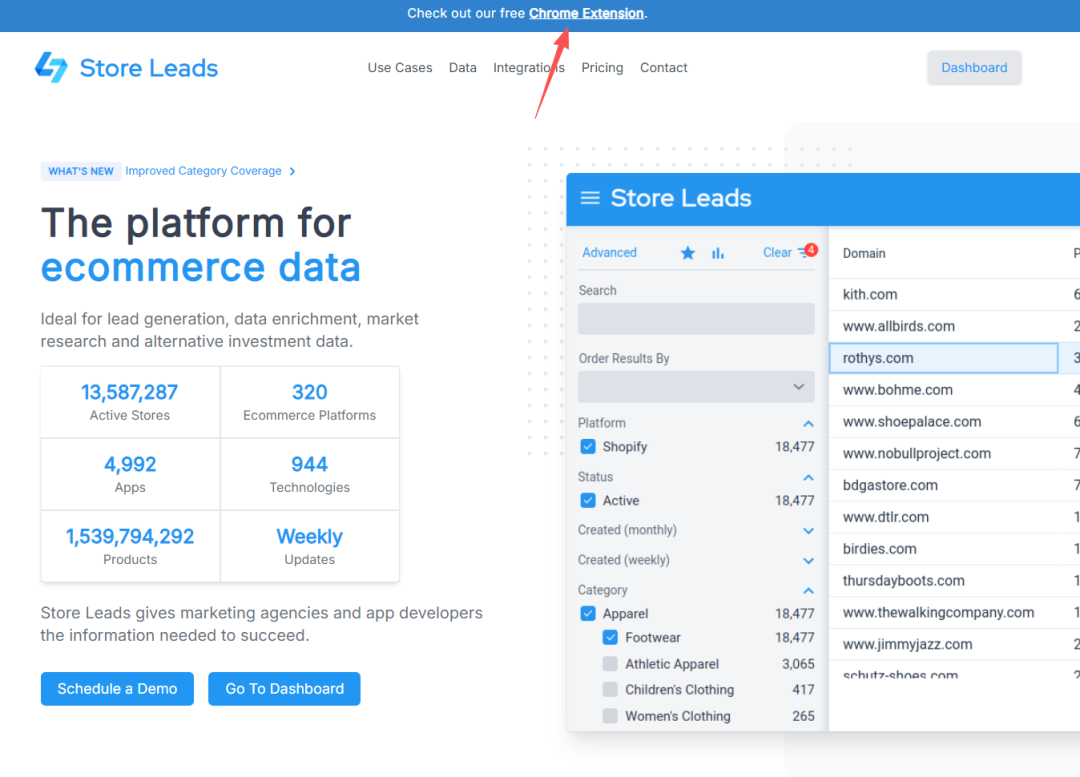
Task: Click the arrow next to Improved Category Coverage
Action: click(293, 172)
